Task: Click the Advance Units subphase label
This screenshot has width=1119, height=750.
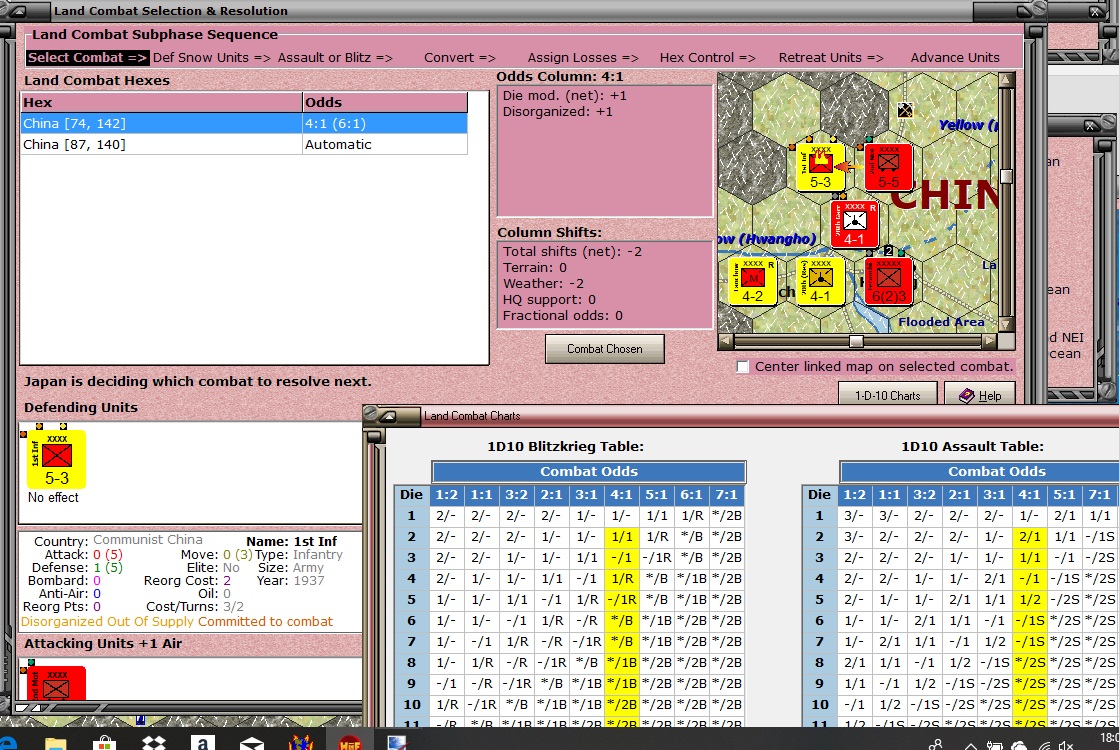Action: tap(955, 58)
